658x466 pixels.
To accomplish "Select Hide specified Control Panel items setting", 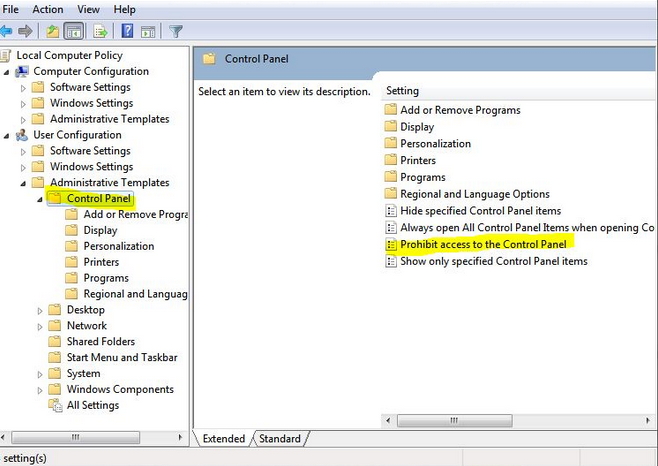I will coord(480,211).
